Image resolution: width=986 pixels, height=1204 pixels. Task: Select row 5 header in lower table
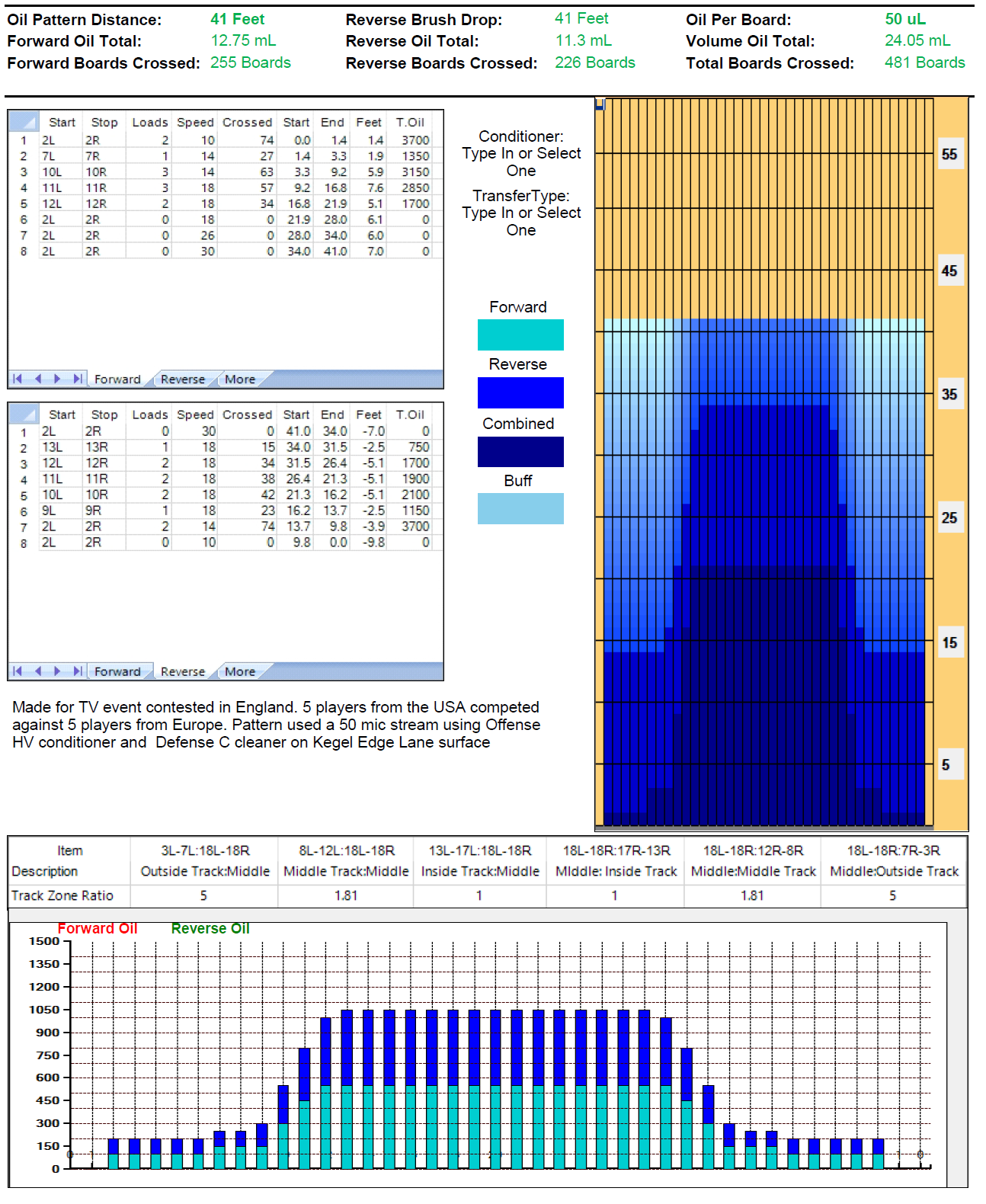point(24,495)
